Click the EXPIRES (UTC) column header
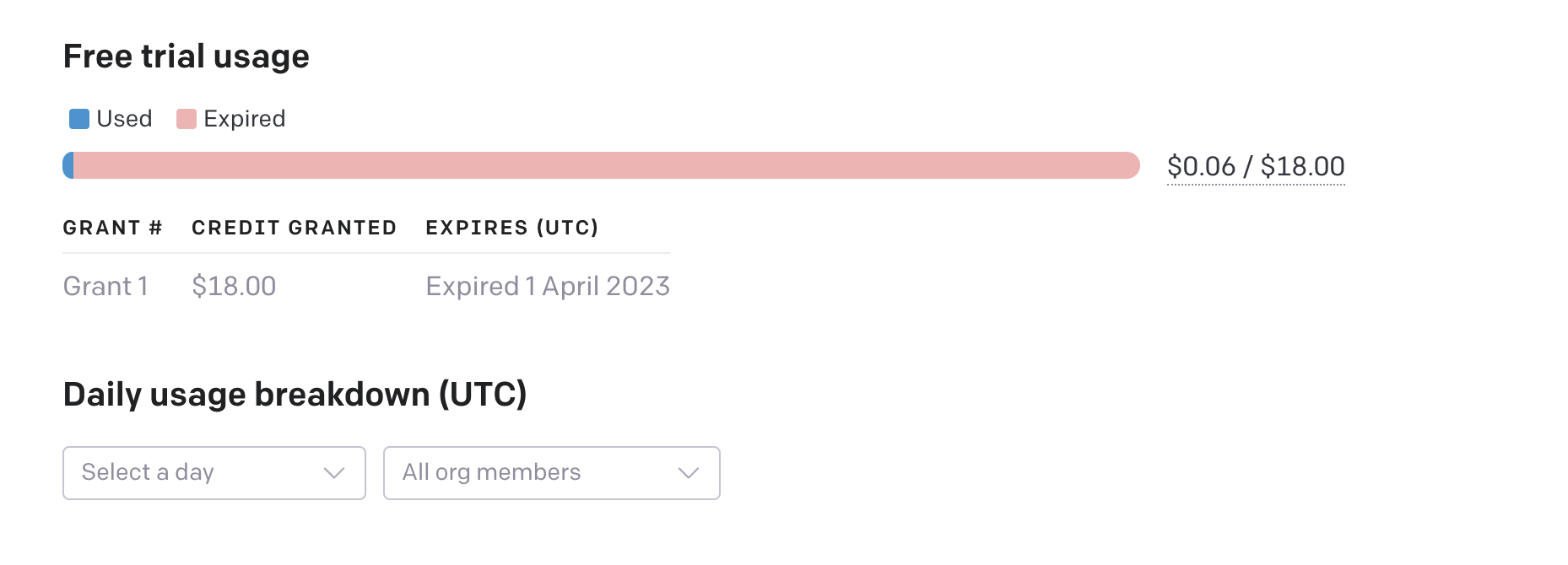 pyautogui.click(x=512, y=228)
